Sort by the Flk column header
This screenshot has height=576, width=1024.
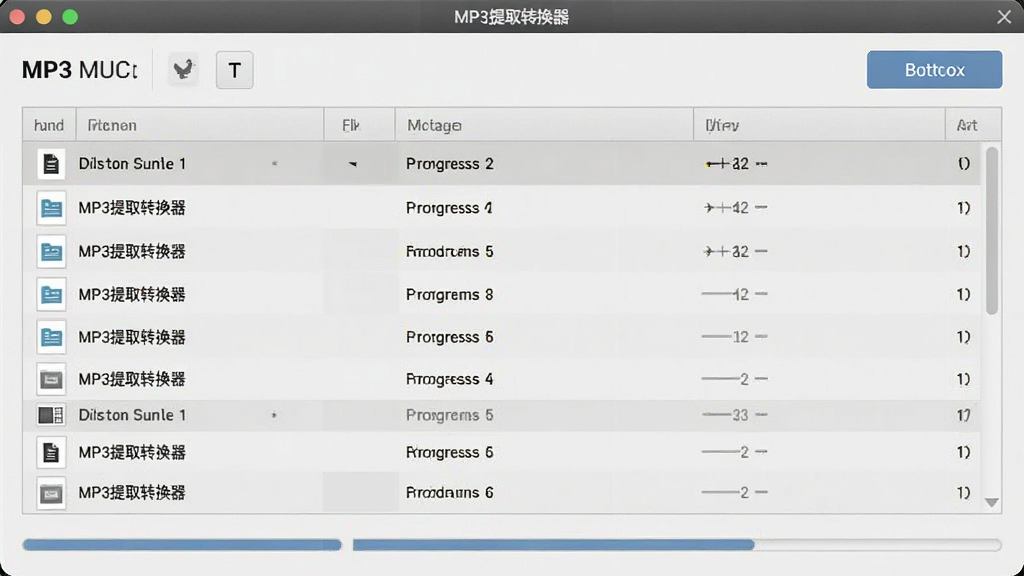[359, 125]
